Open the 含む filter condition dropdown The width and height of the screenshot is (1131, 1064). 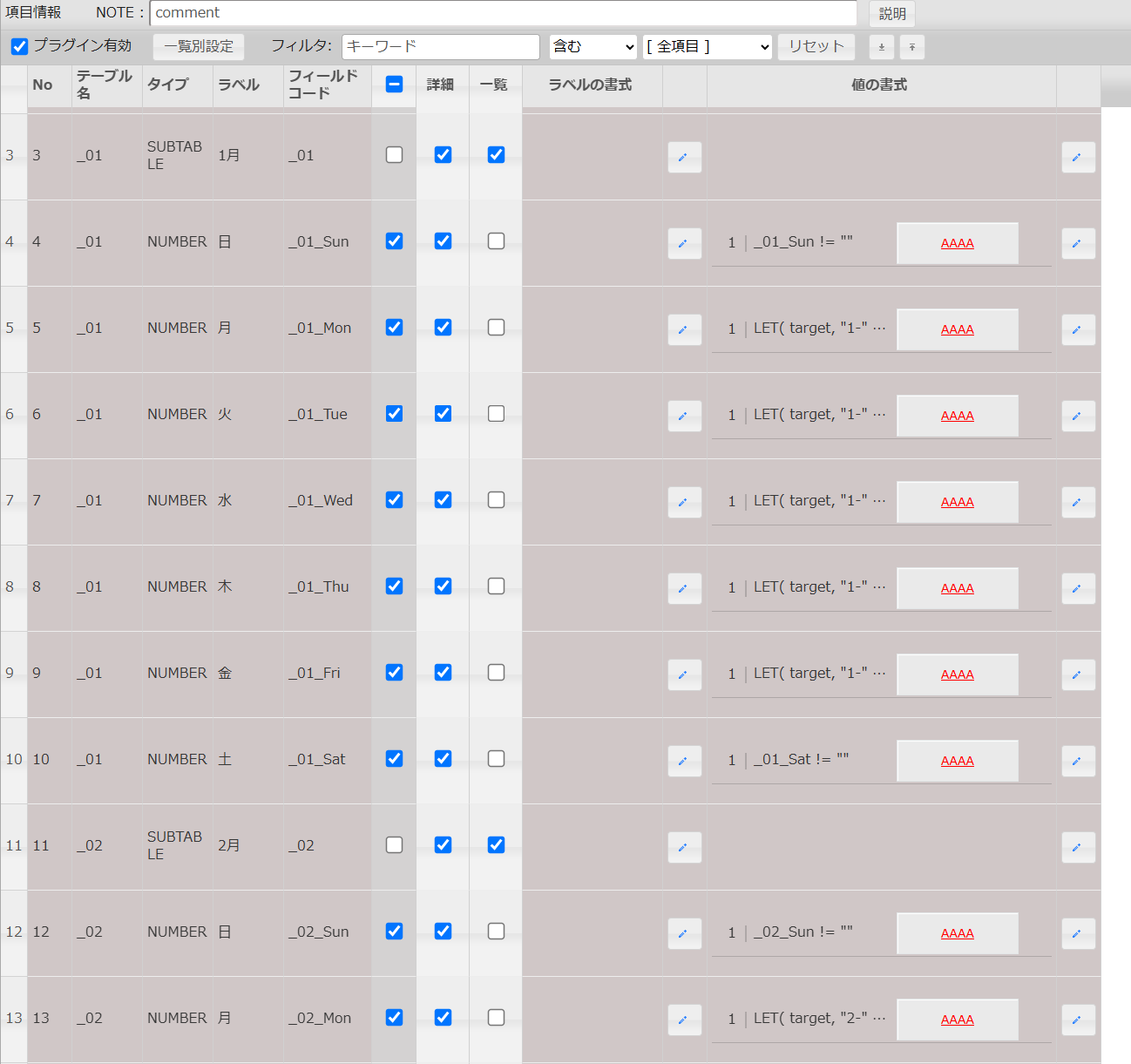coord(593,47)
